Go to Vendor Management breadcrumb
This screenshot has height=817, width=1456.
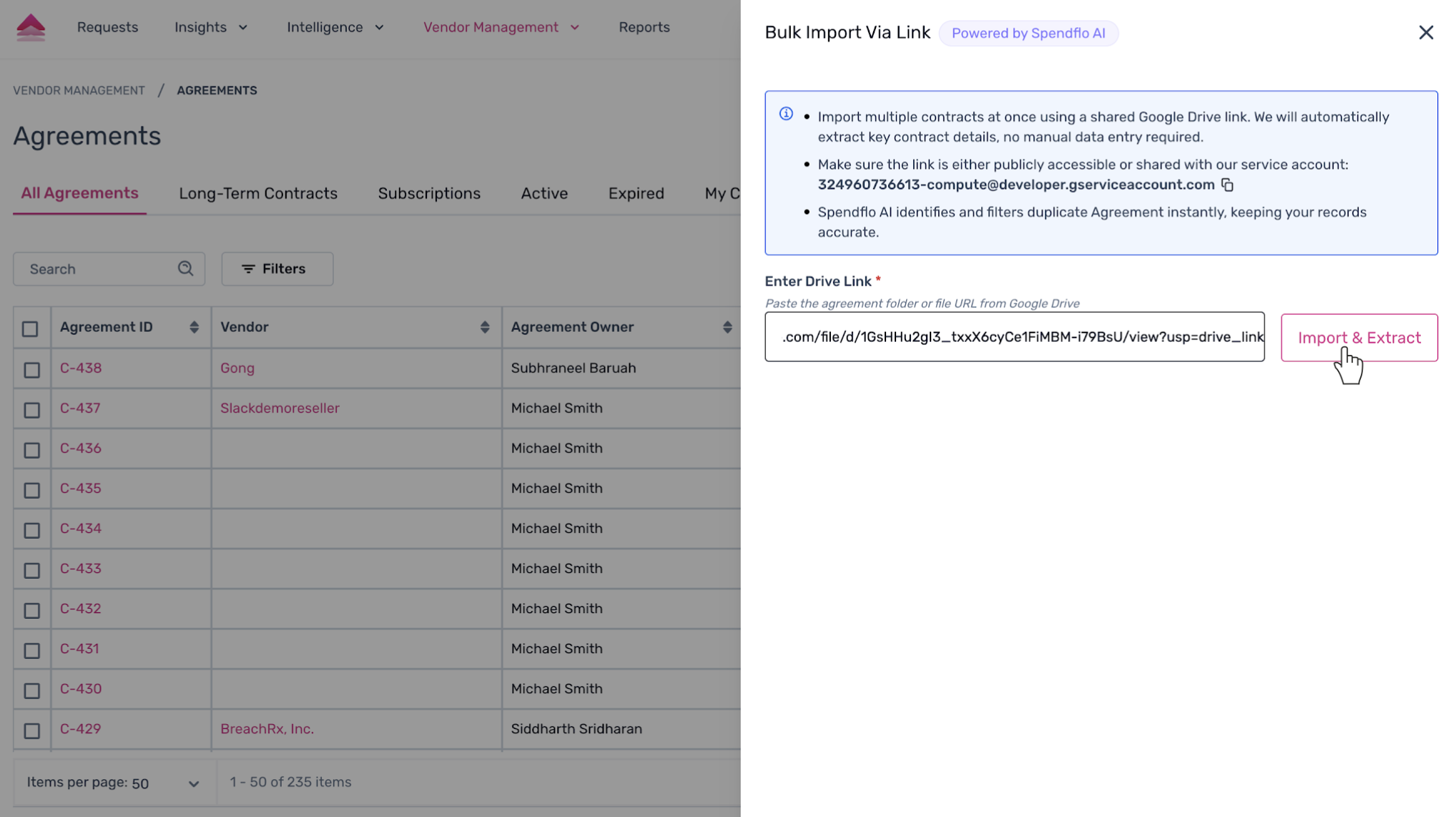79,90
